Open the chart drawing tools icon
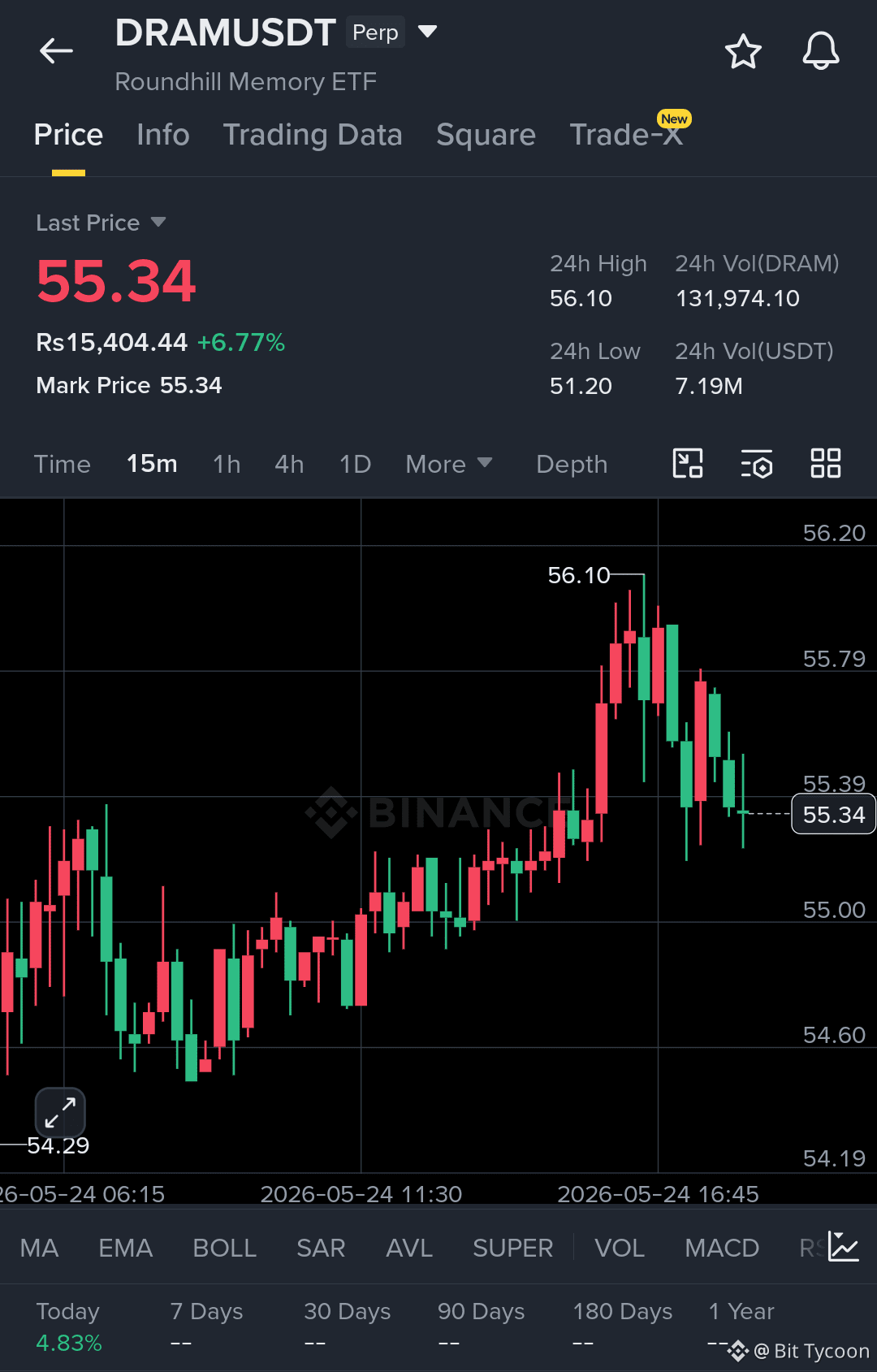 688,464
